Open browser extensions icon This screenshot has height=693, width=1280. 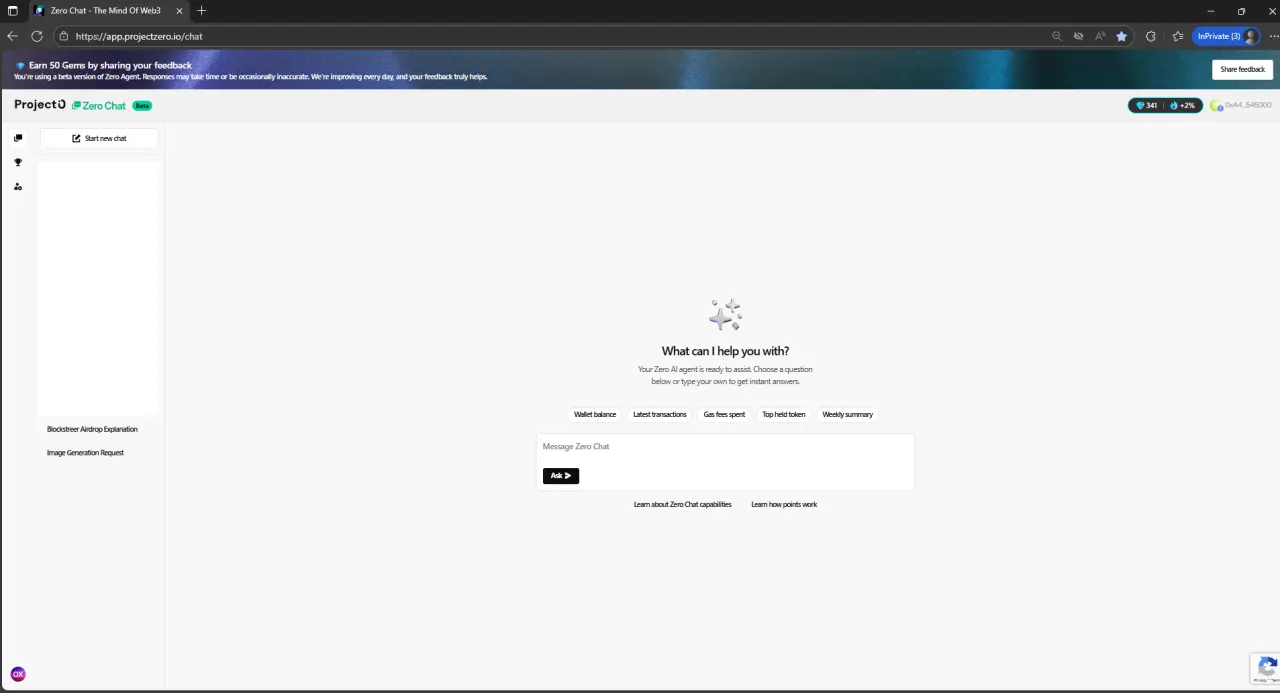(x=1151, y=36)
